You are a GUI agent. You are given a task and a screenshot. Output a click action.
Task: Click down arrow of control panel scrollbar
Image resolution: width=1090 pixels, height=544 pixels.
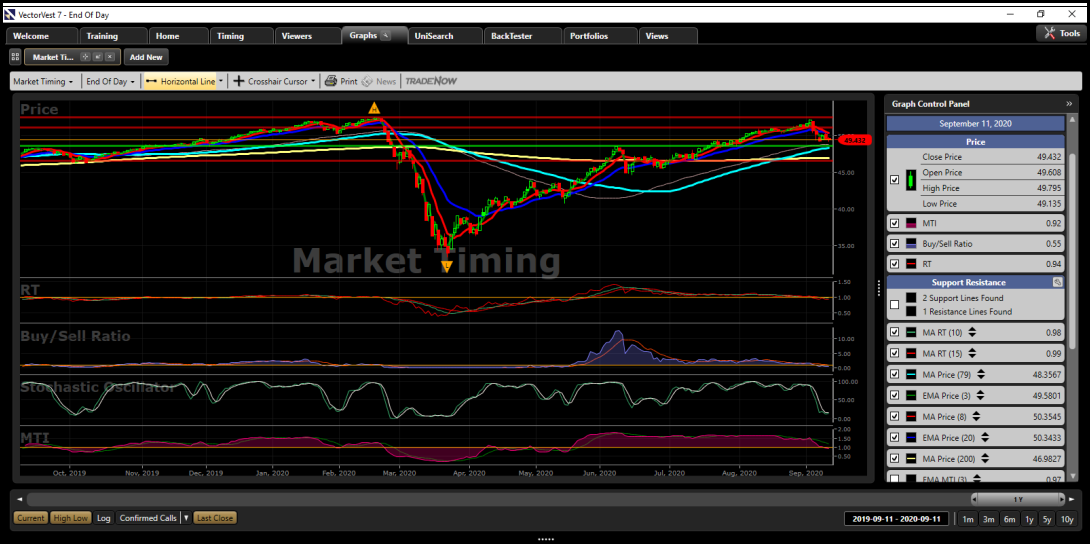pos(1075,476)
